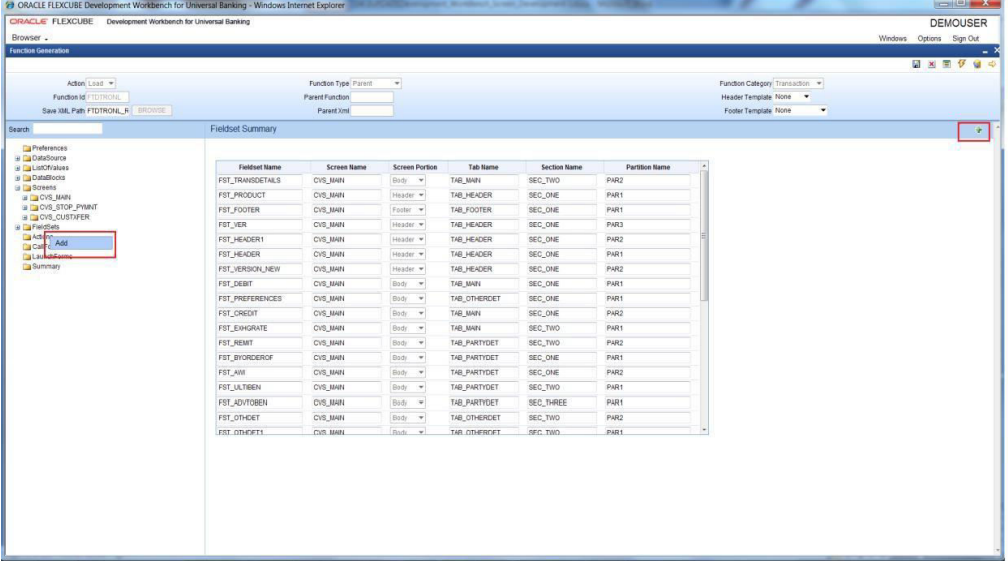
Task: Click the FieldSets folder icon
Action: point(27,227)
